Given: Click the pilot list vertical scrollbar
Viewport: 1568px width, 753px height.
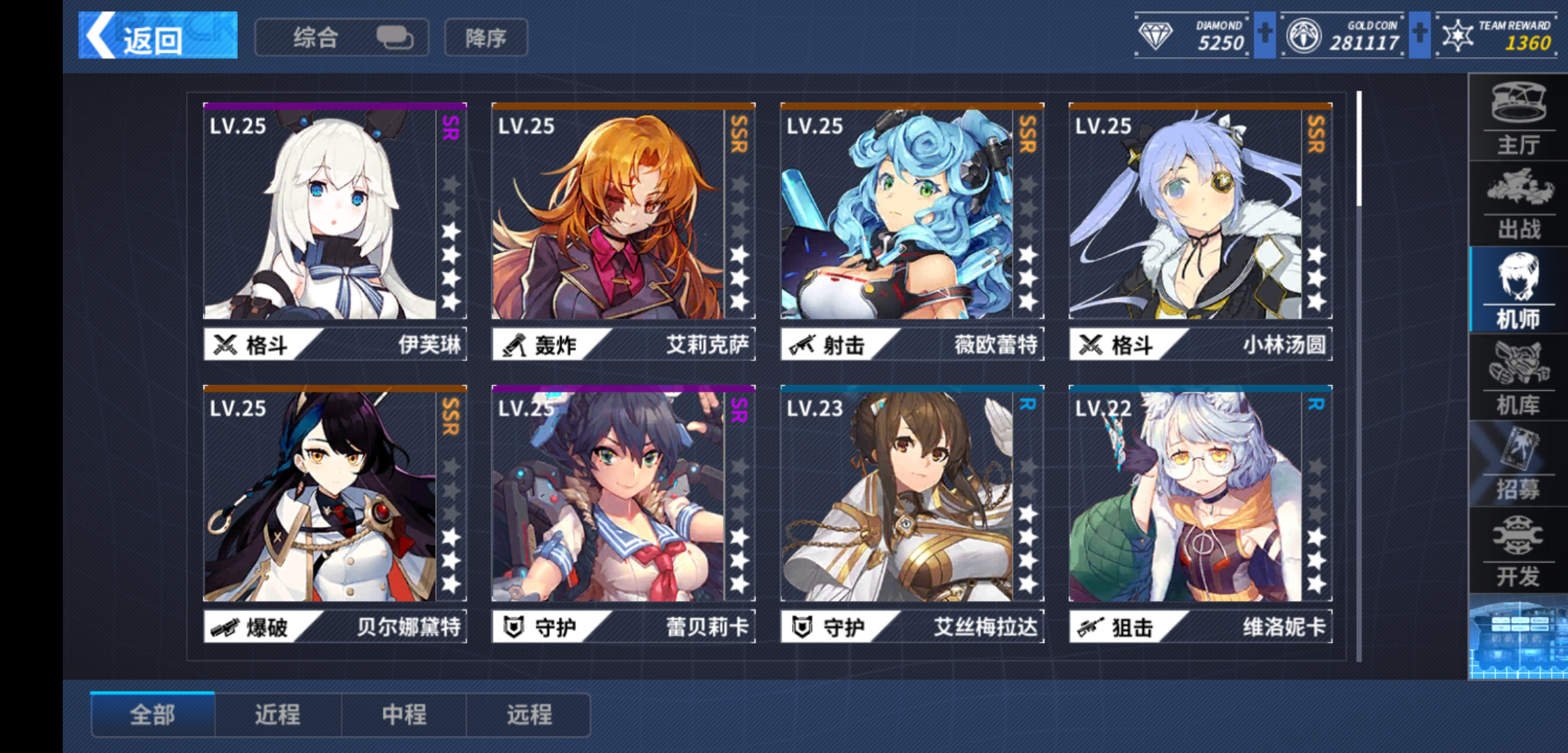Looking at the screenshot, I should tap(1359, 376).
